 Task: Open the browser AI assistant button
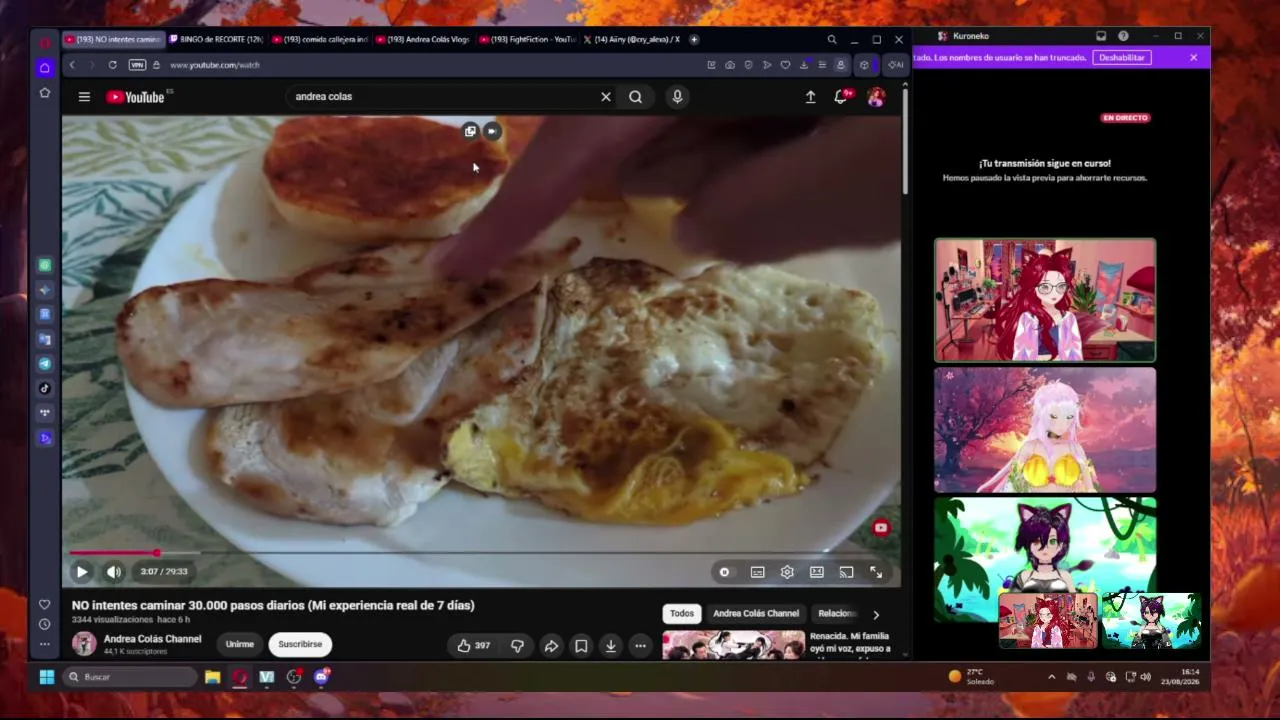coord(895,65)
